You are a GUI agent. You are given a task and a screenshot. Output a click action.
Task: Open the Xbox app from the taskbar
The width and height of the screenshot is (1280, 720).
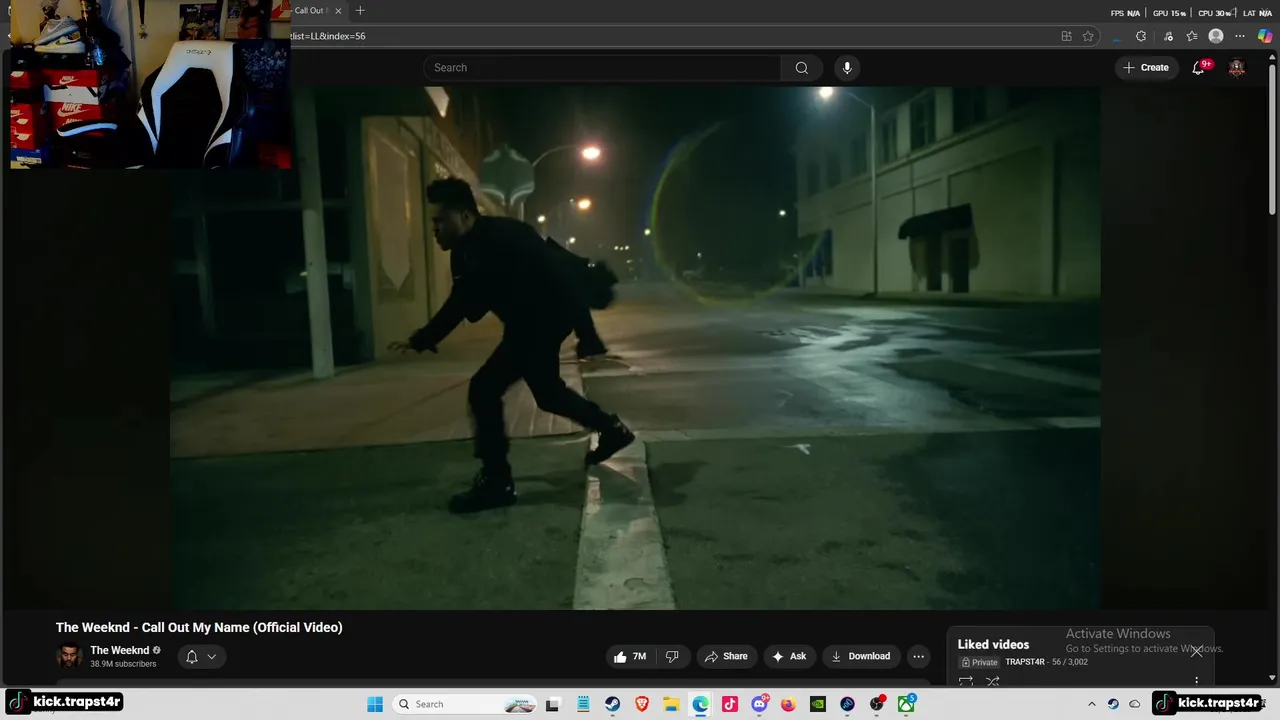click(906, 704)
